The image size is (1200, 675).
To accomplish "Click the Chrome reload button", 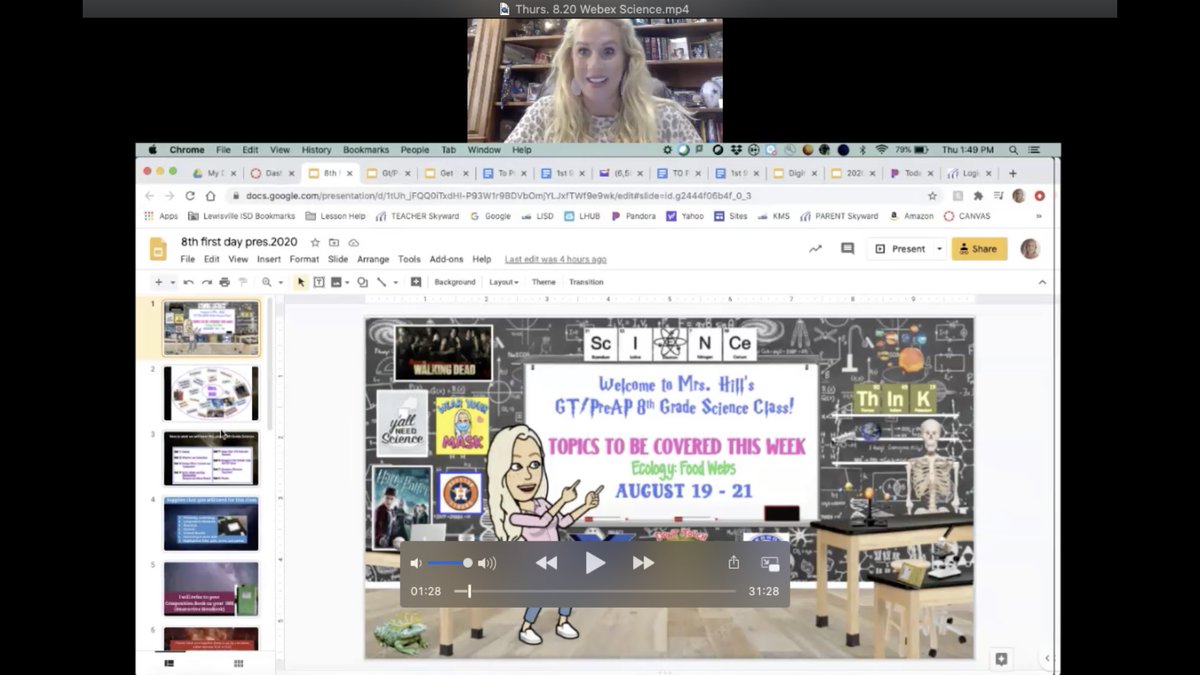I will coord(190,196).
